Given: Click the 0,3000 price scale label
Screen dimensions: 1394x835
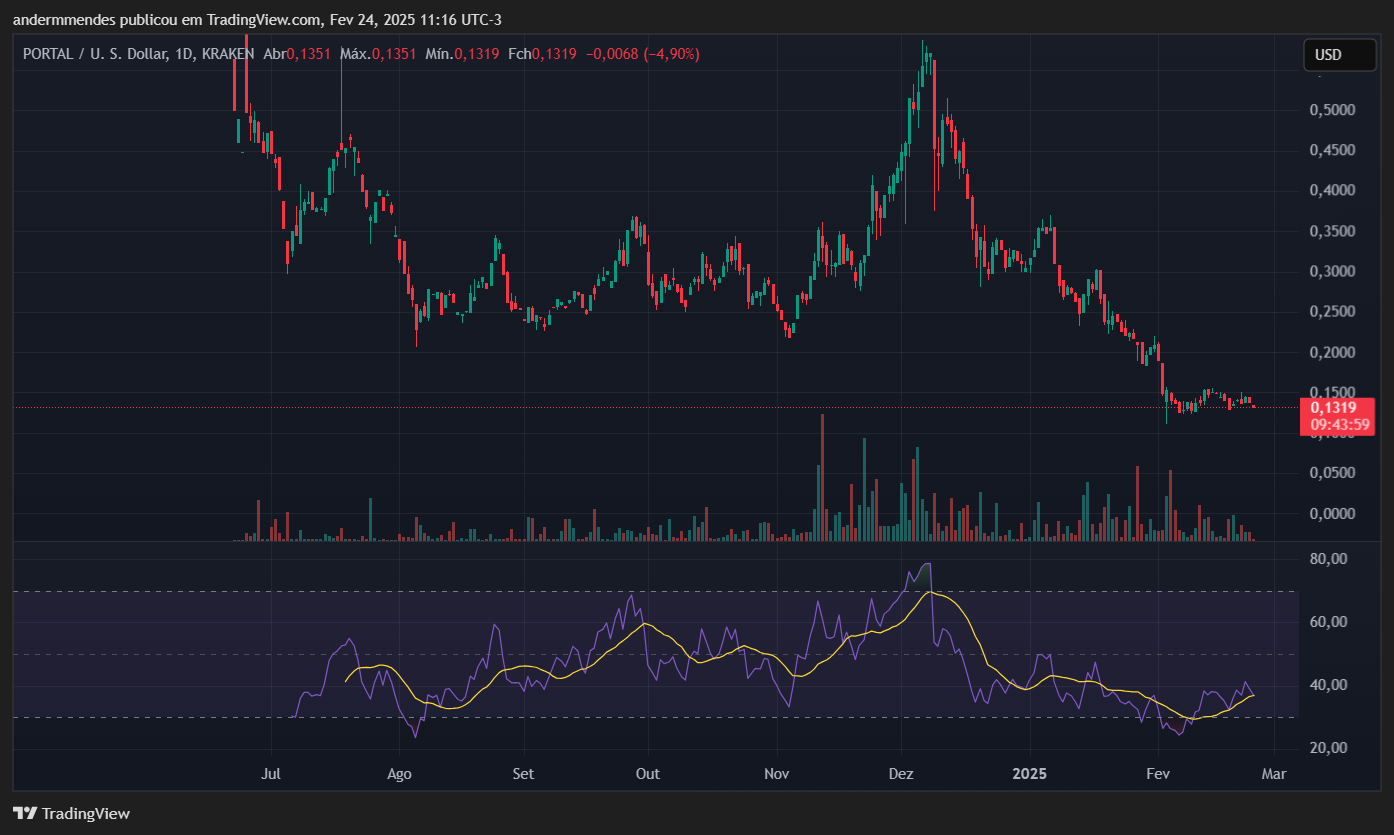Looking at the screenshot, I should click(x=1332, y=271).
